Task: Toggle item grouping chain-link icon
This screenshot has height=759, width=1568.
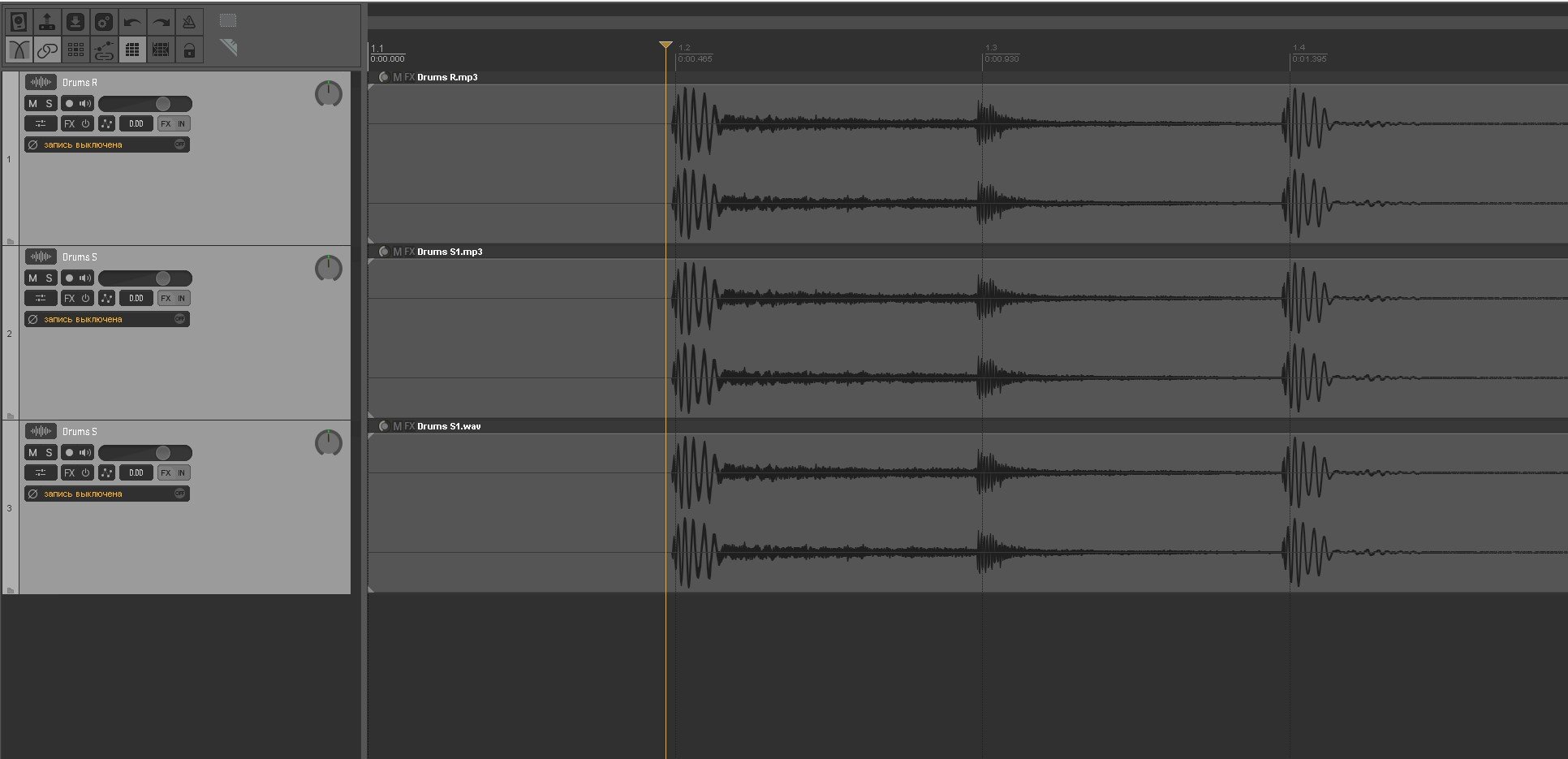Action: [x=47, y=50]
